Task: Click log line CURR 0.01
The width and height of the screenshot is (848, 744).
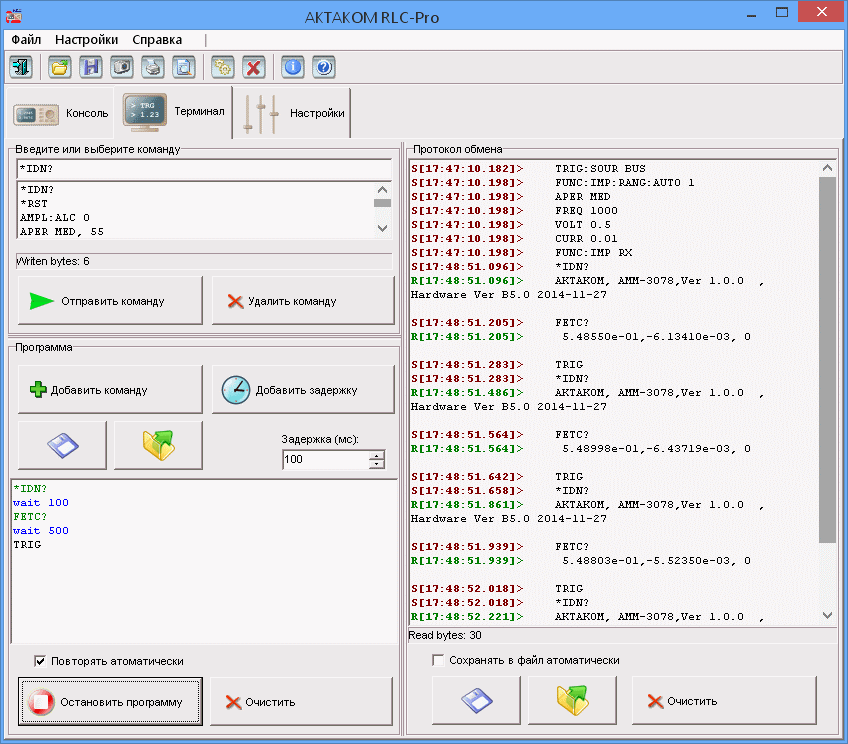Action: (x=586, y=239)
